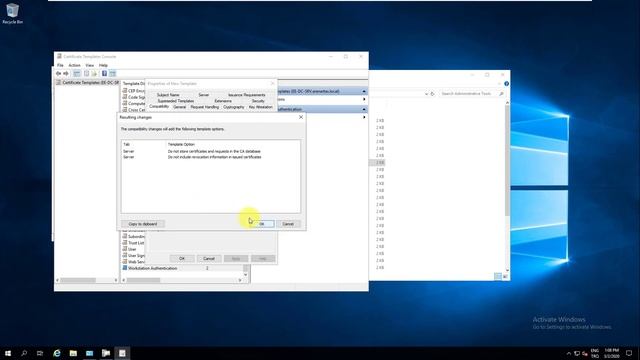Click Cancel in Resulting changes dialog

288,224
